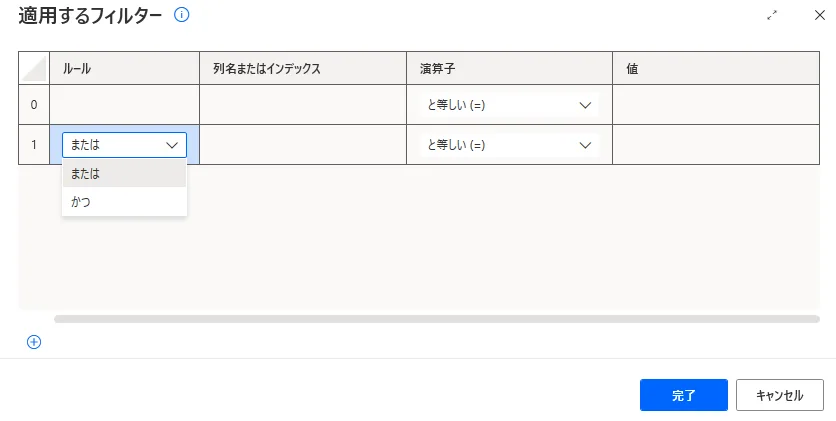Collapse the rule dropdown in row 1

pyautogui.click(x=171, y=145)
